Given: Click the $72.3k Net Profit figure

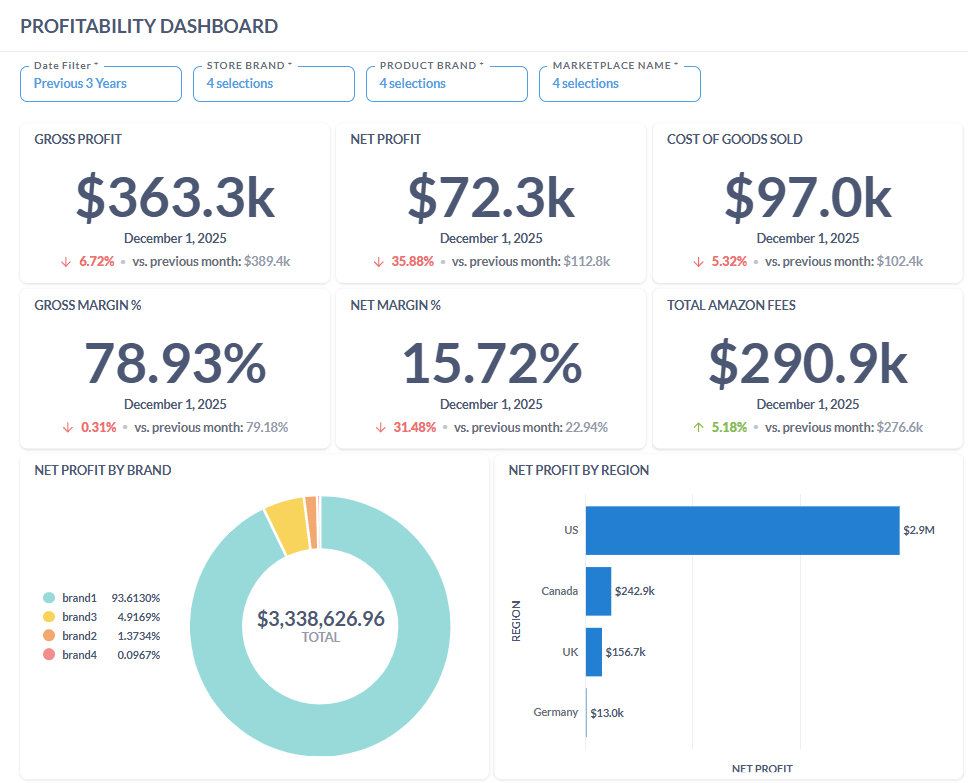Looking at the screenshot, I should 491,197.
